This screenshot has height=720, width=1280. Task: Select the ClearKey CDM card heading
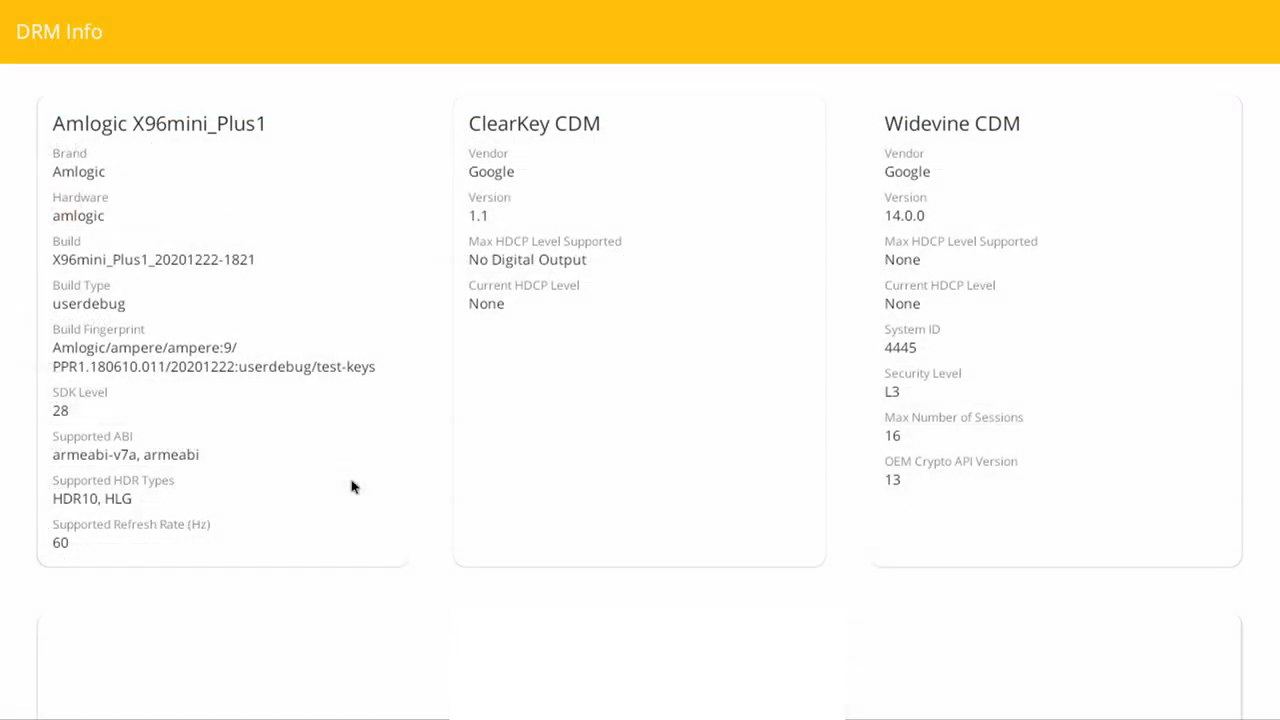[534, 123]
